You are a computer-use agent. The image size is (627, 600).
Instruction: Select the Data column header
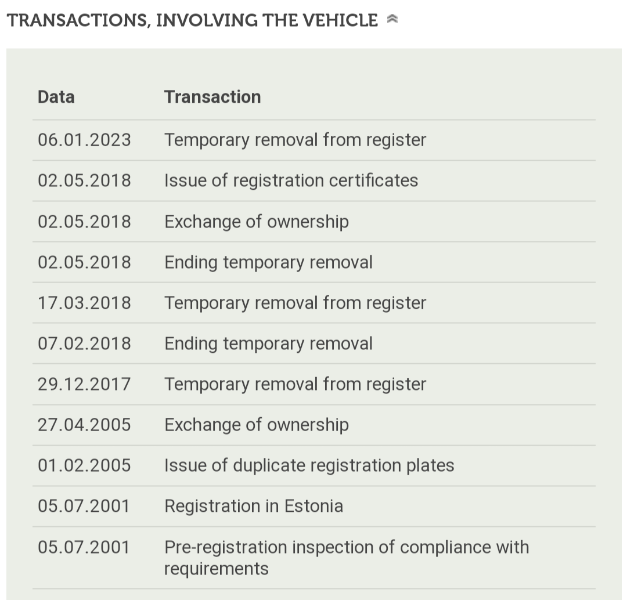(x=56, y=97)
